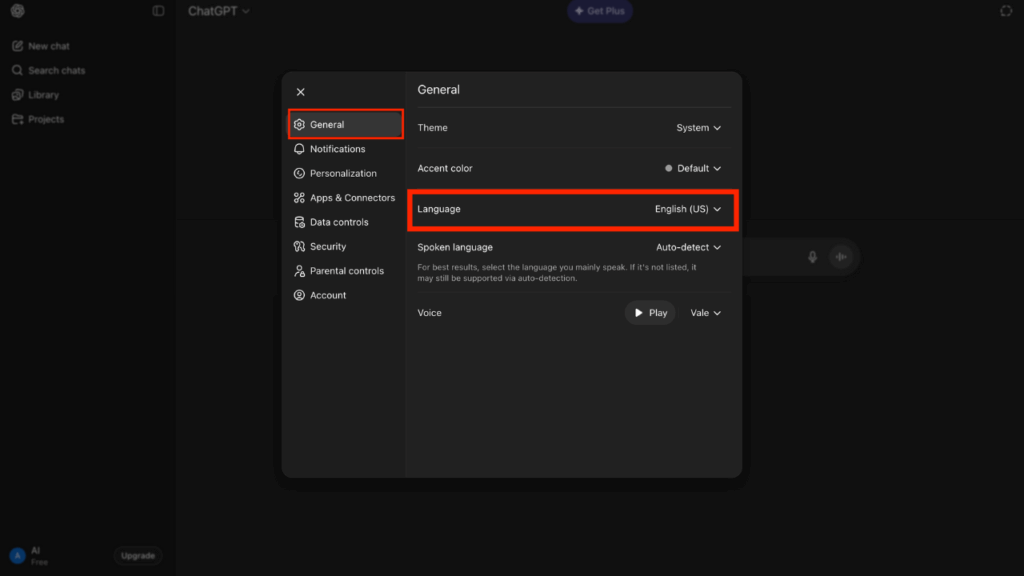Open Parental controls section
Image resolution: width=1024 pixels, height=576 pixels.
coord(346,271)
